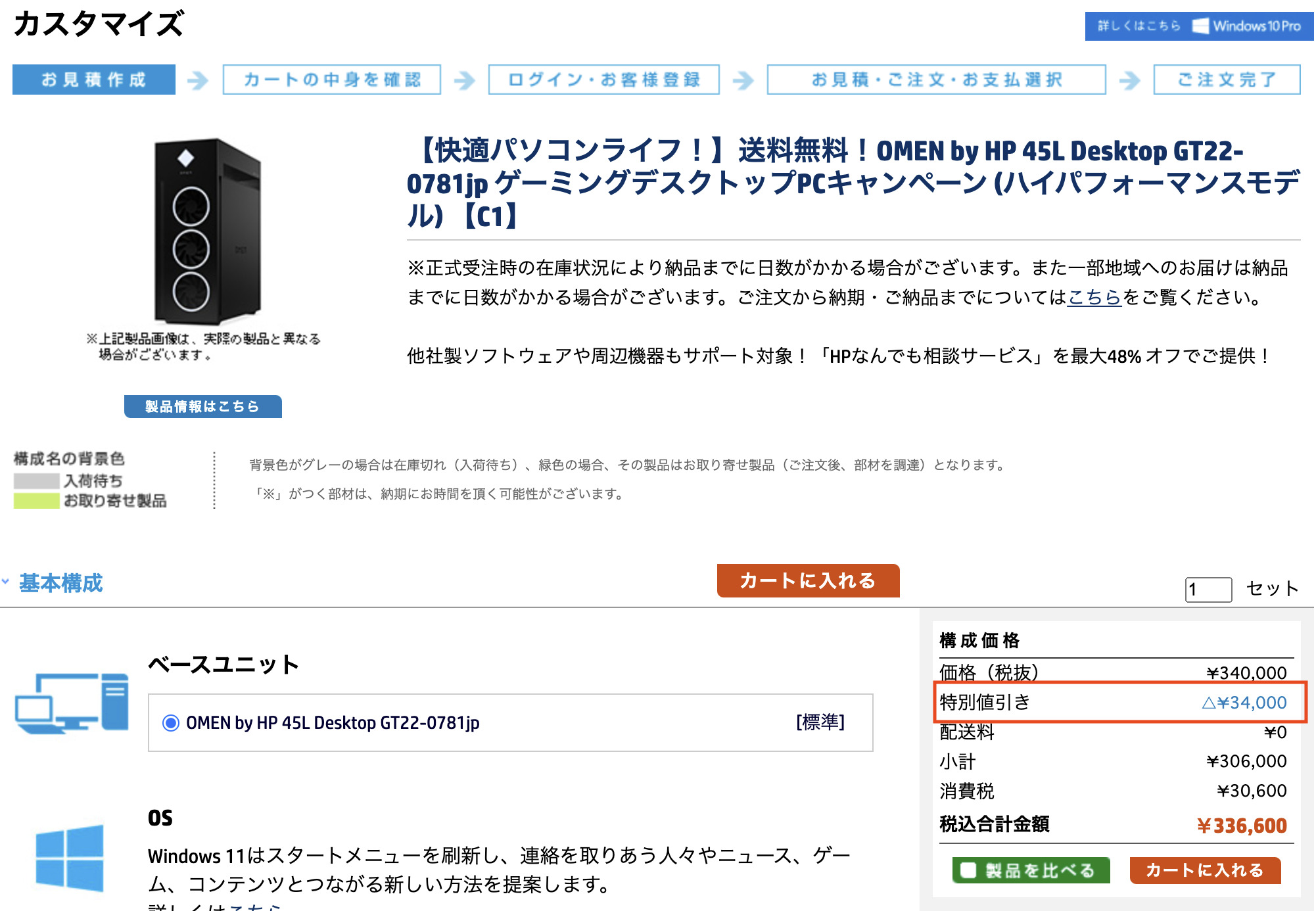Select the ご注文完了 step
The width and height of the screenshot is (1316, 911).
(x=1227, y=80)
